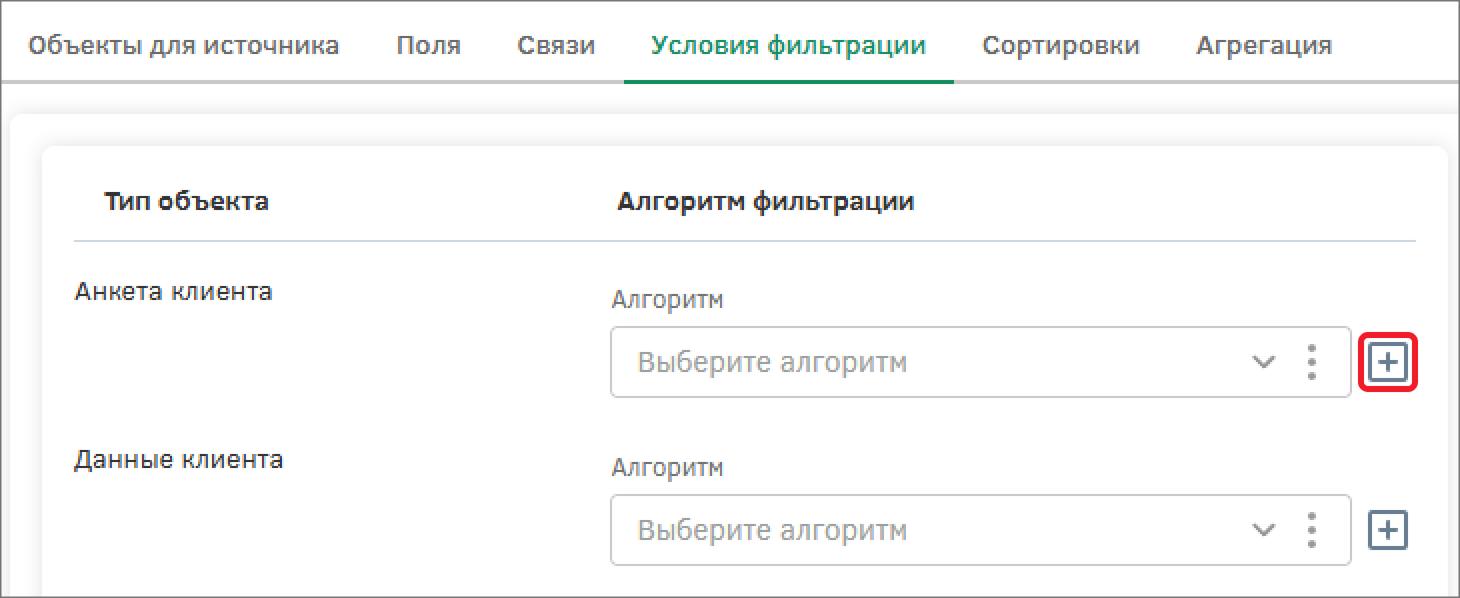This screenshot has width=1460, height=598.
Task: Click 'Выберите алгоритм' placeholder in Анкета клиента row
Action: tap(772, 362)
